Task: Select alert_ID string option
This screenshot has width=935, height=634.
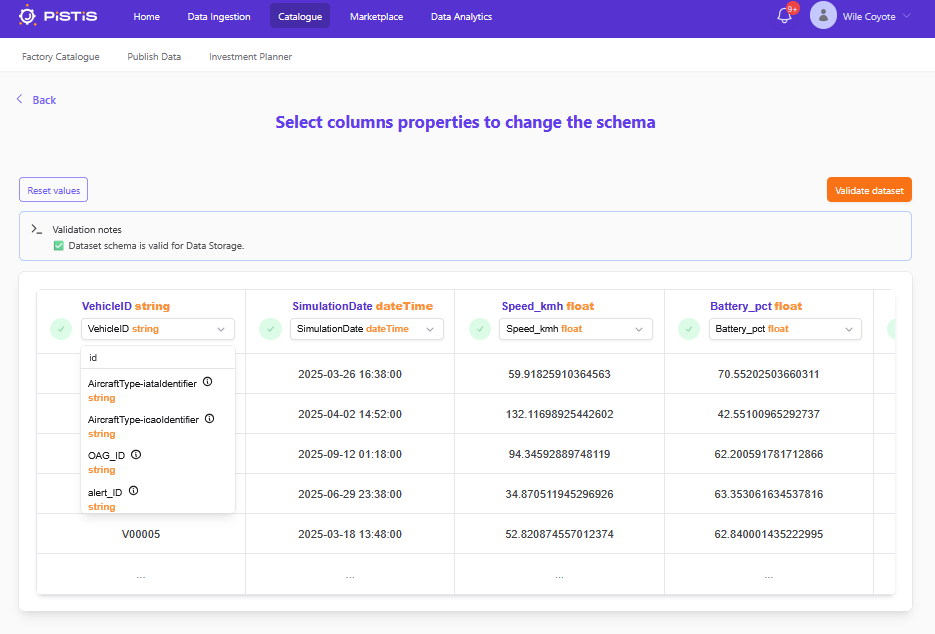Action: [158, 499]
